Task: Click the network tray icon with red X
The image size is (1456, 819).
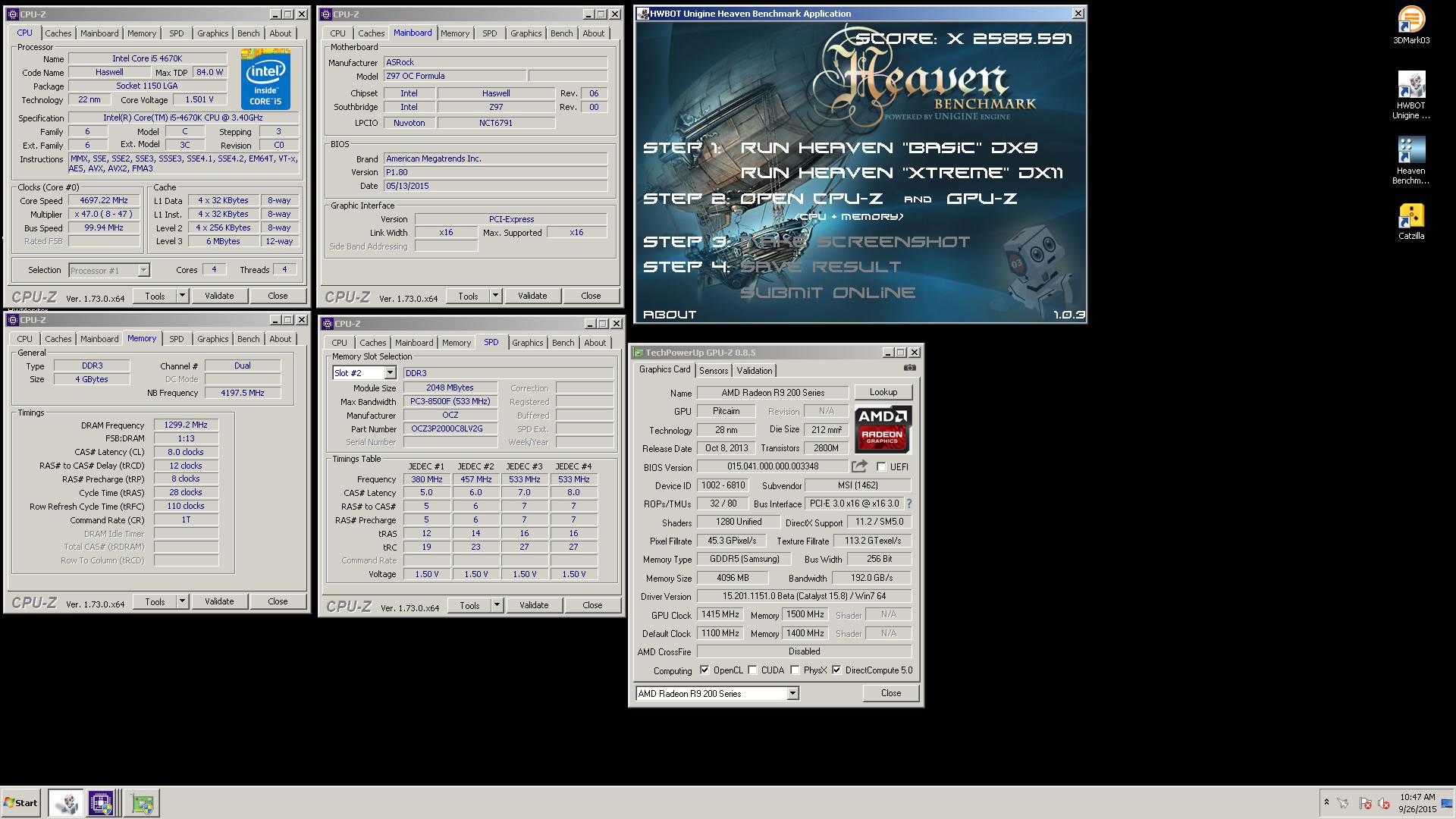Action: [1365, 803]
